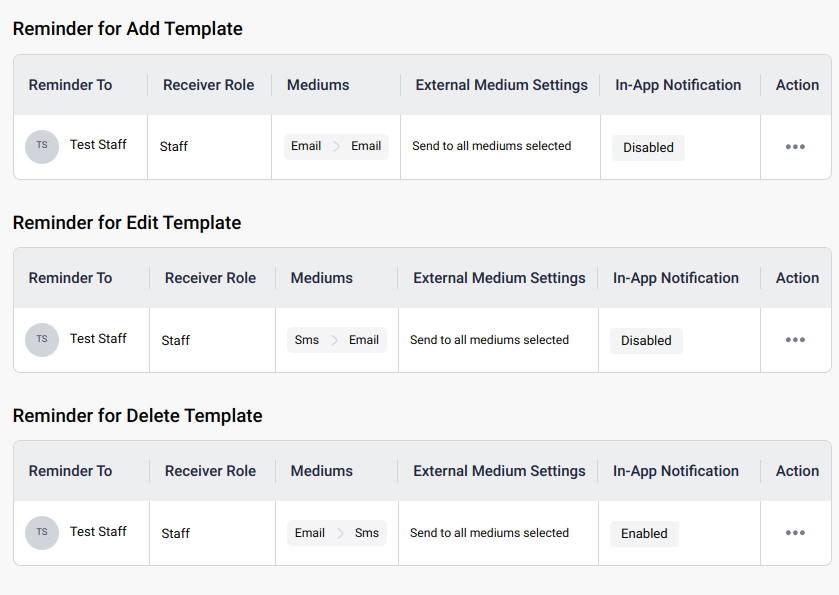Click Test Staff name in Add Template row
839x595 pixels.
coord(98,145)
